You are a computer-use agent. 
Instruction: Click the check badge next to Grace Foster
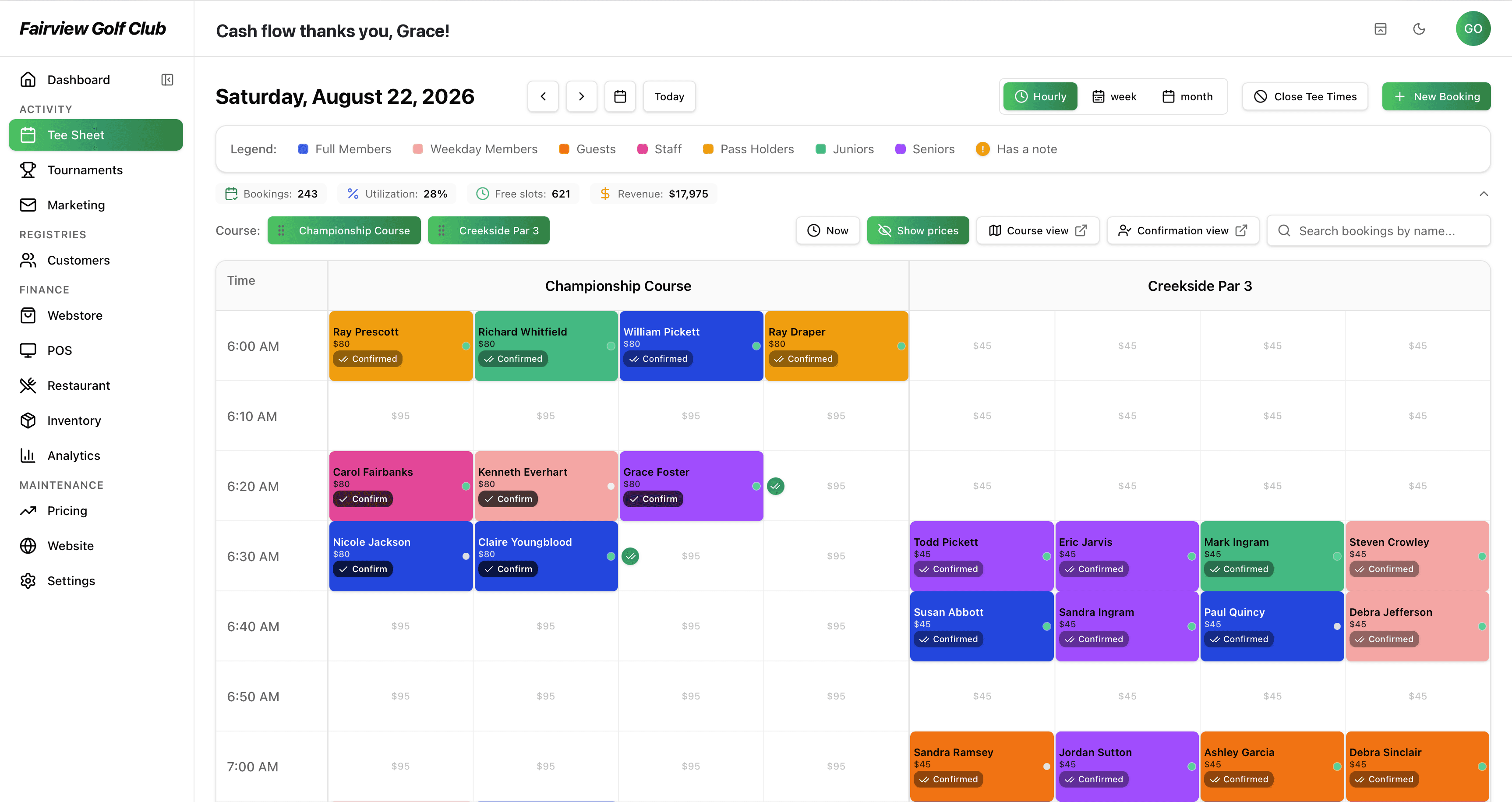click(775, 486)
